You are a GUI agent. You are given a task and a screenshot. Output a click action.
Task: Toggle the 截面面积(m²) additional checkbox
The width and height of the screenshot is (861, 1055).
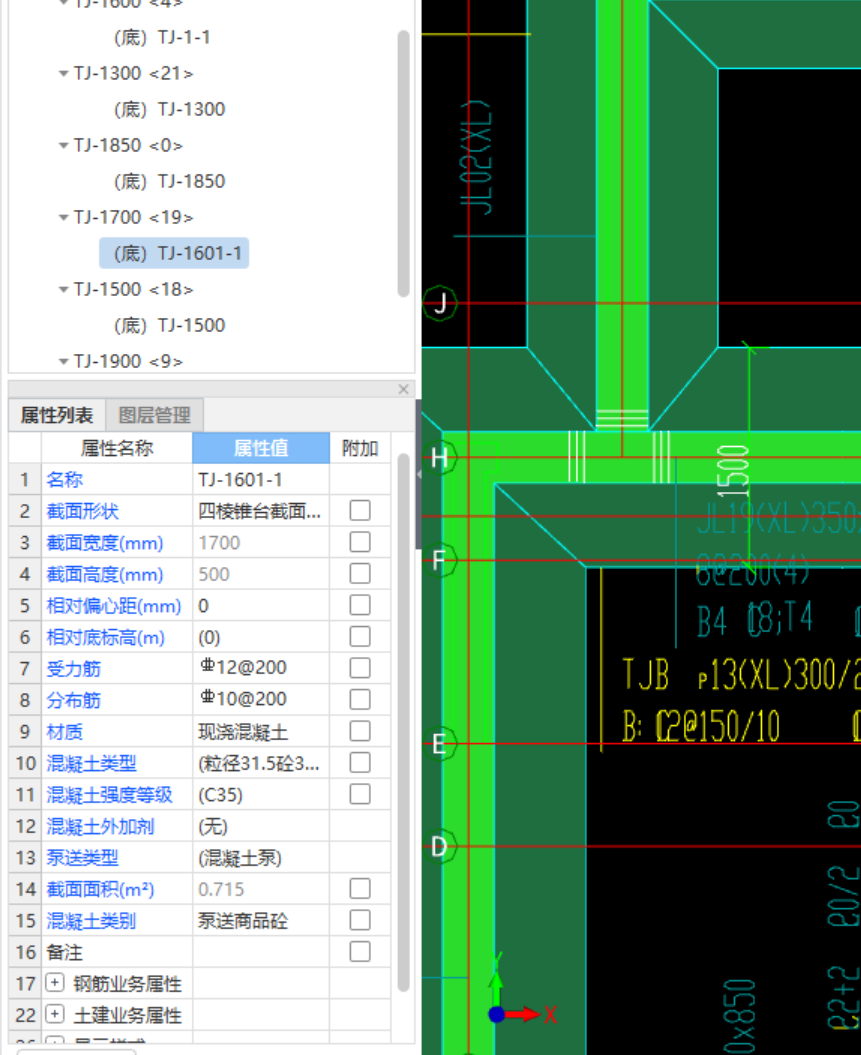point(360,889)
